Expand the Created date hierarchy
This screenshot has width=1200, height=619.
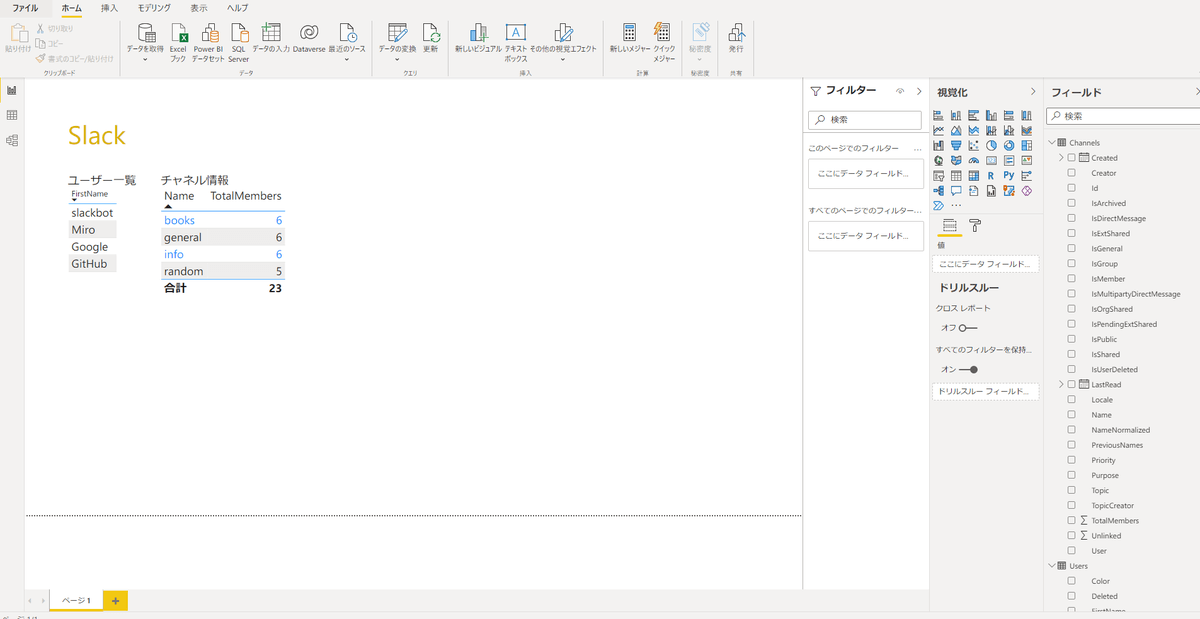pyautogui.click(x=1061, y=158)
